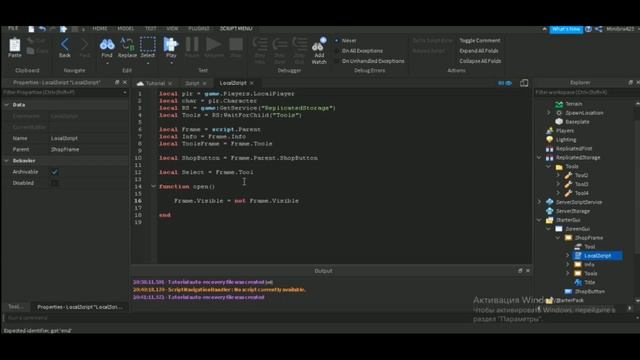Click the Undo arrow in quick access bar
The image size is (640, 360).
[x=42, y=29]
